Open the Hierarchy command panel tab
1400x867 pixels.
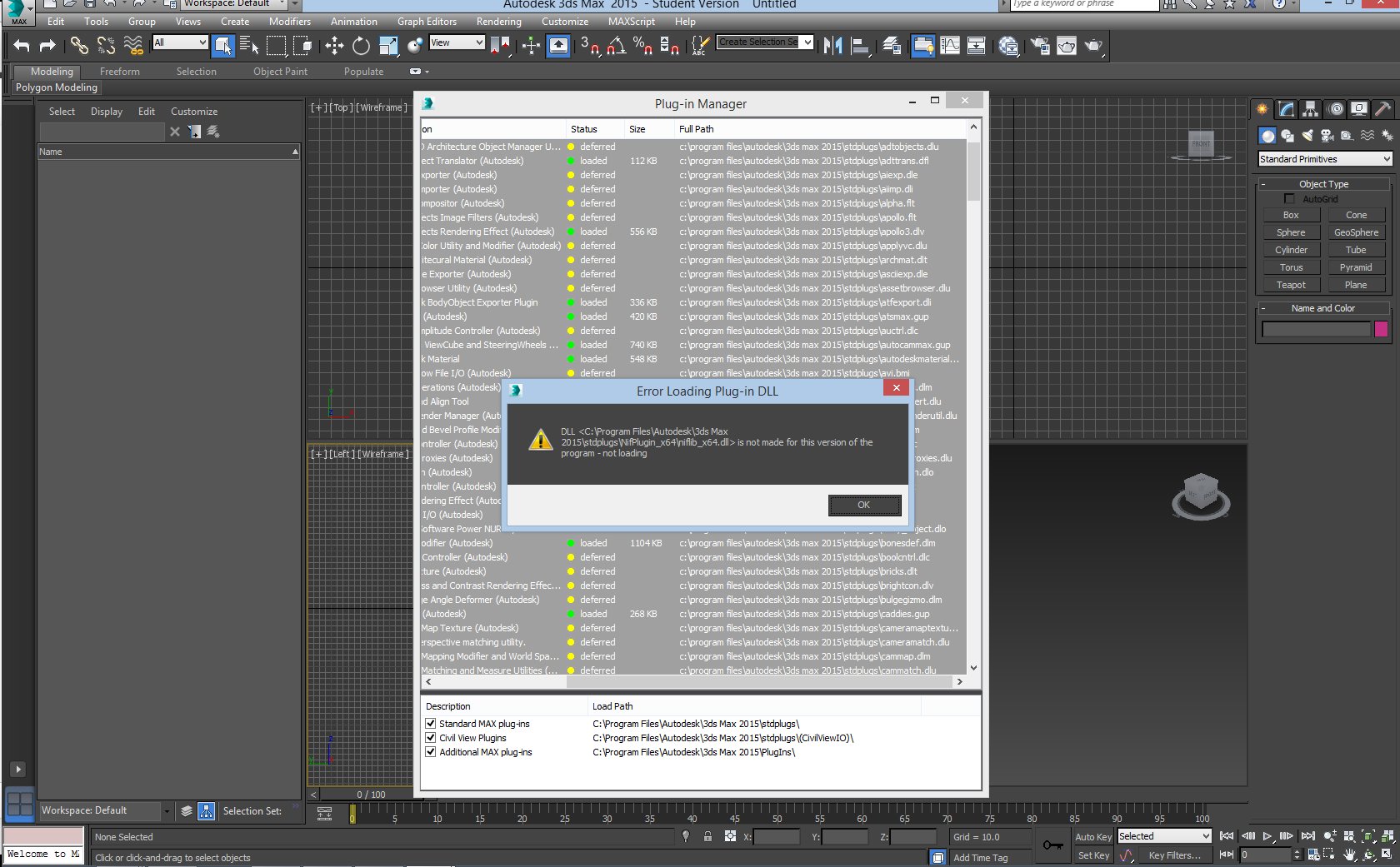pyautogui.click(x=1311, y=109)
